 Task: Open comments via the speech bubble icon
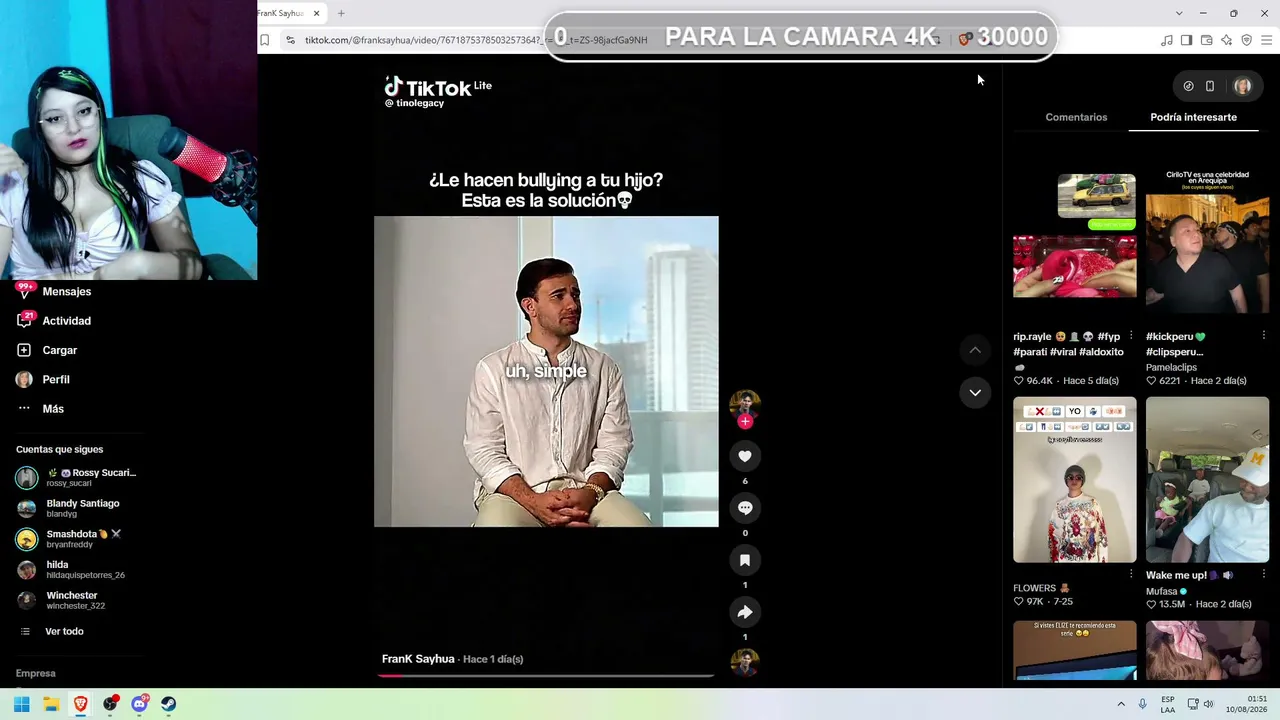tap(745, 508)
